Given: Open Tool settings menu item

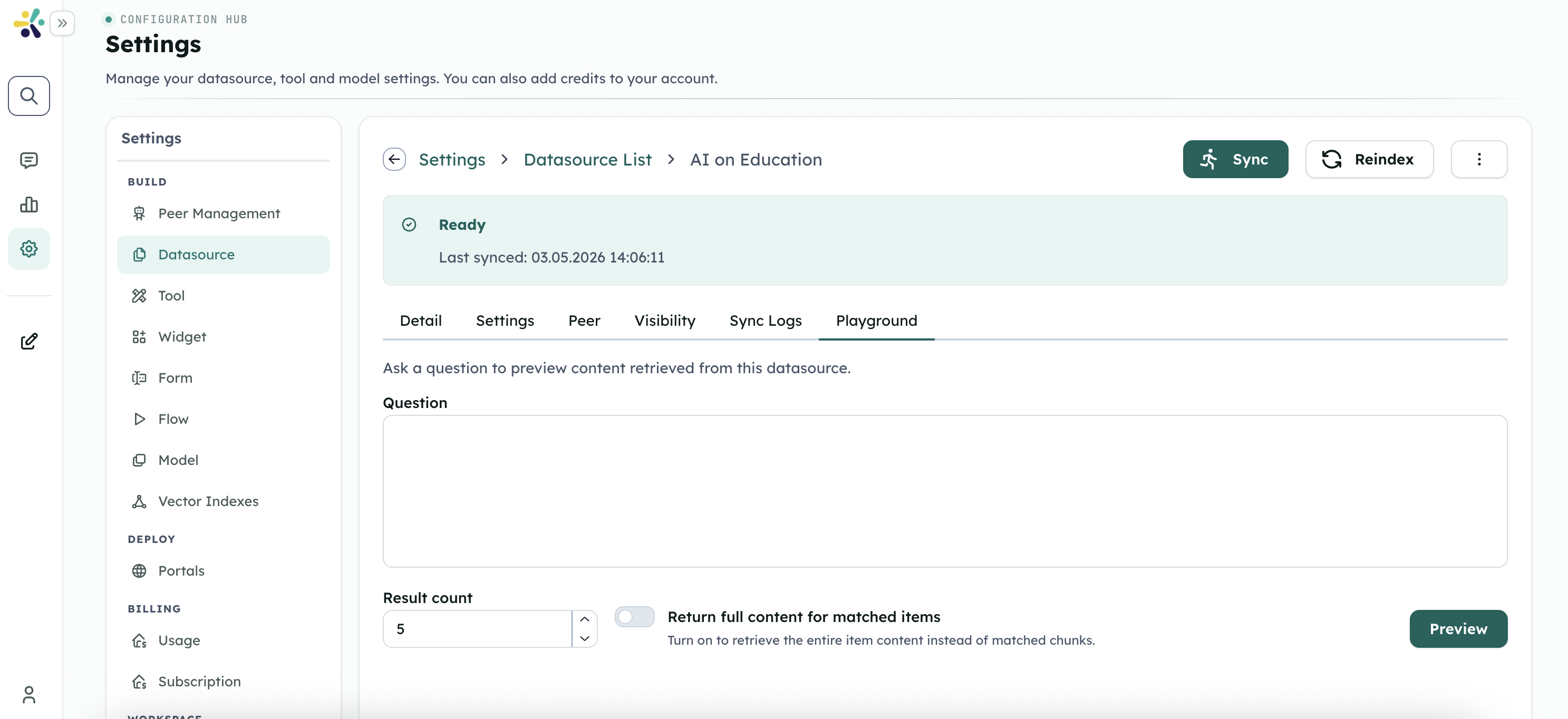Looking at the screenshot, I should [223, 295].
